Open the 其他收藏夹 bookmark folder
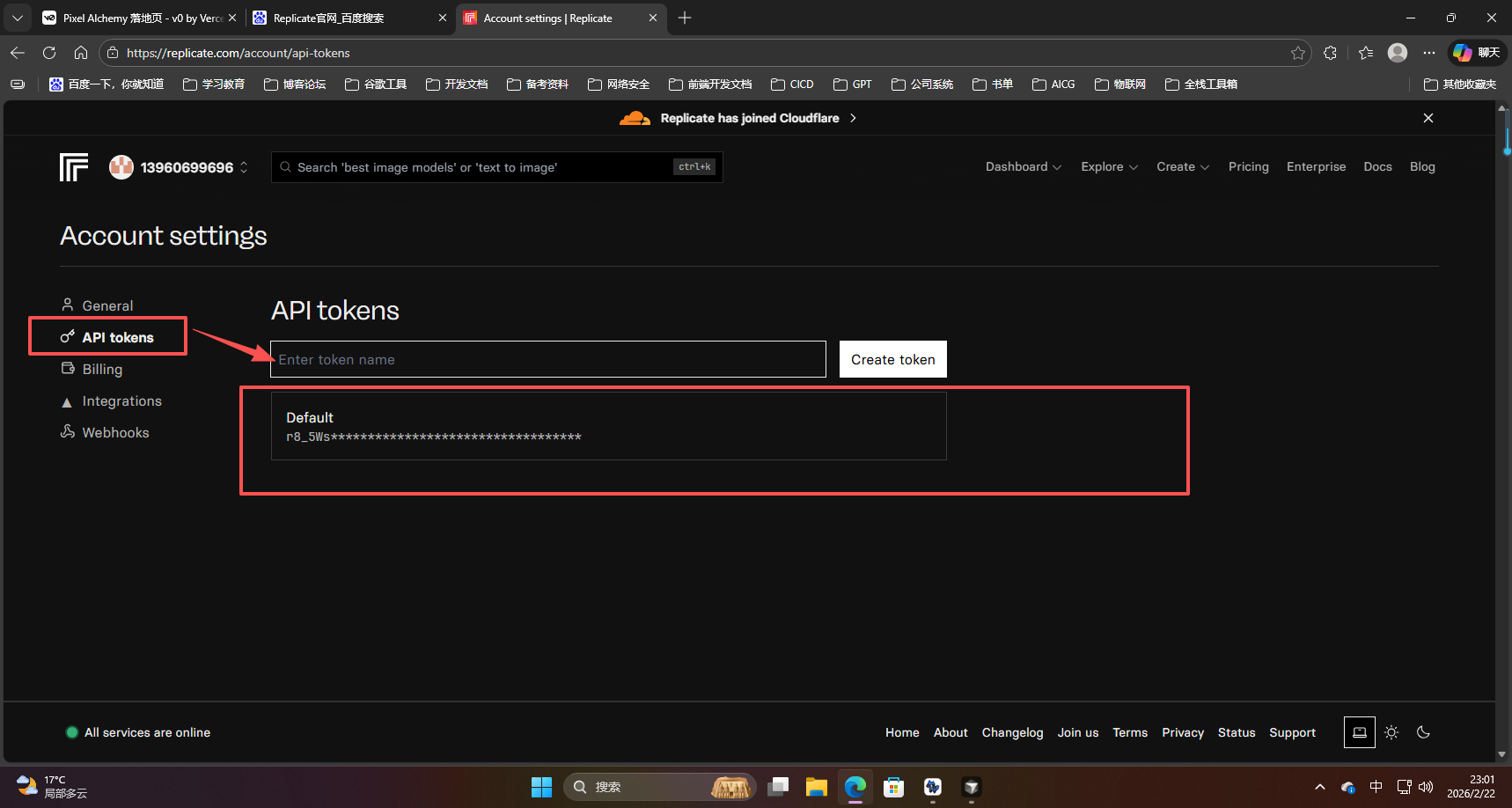 1460,84
